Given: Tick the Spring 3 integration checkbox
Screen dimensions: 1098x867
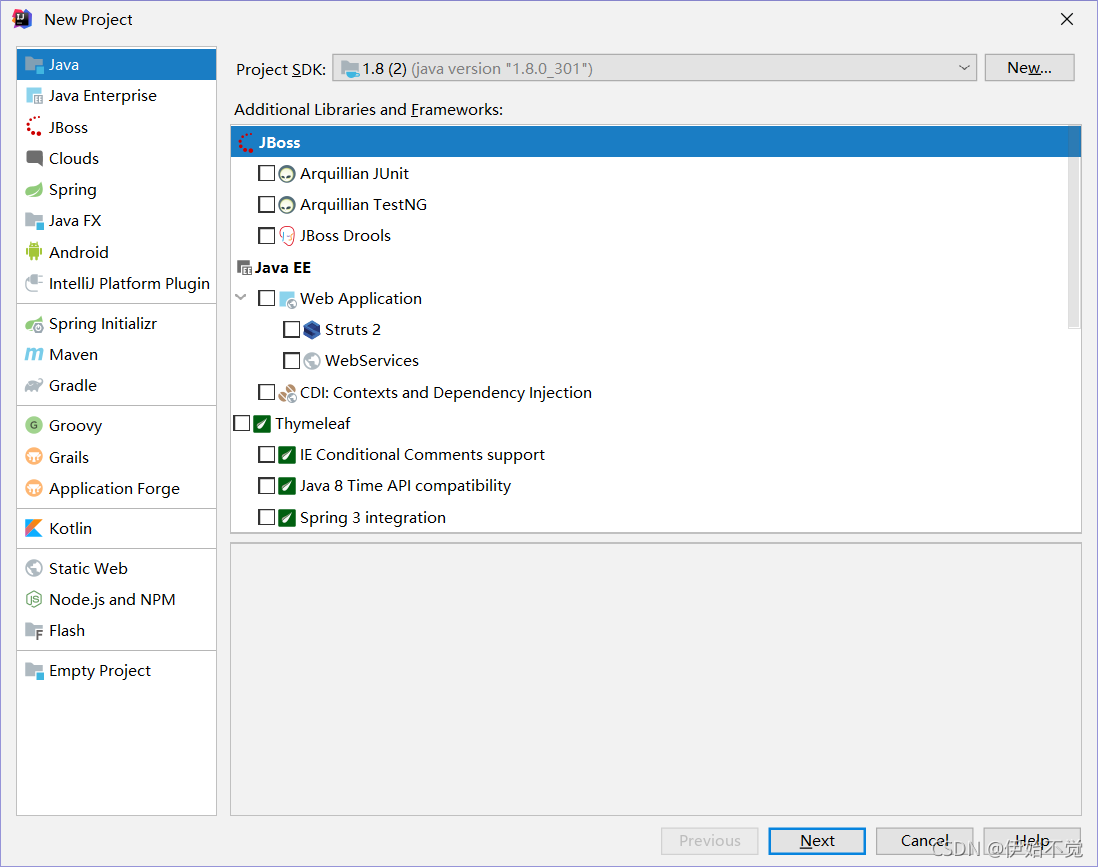Looking at the screenshot, I should click(266, 517).
